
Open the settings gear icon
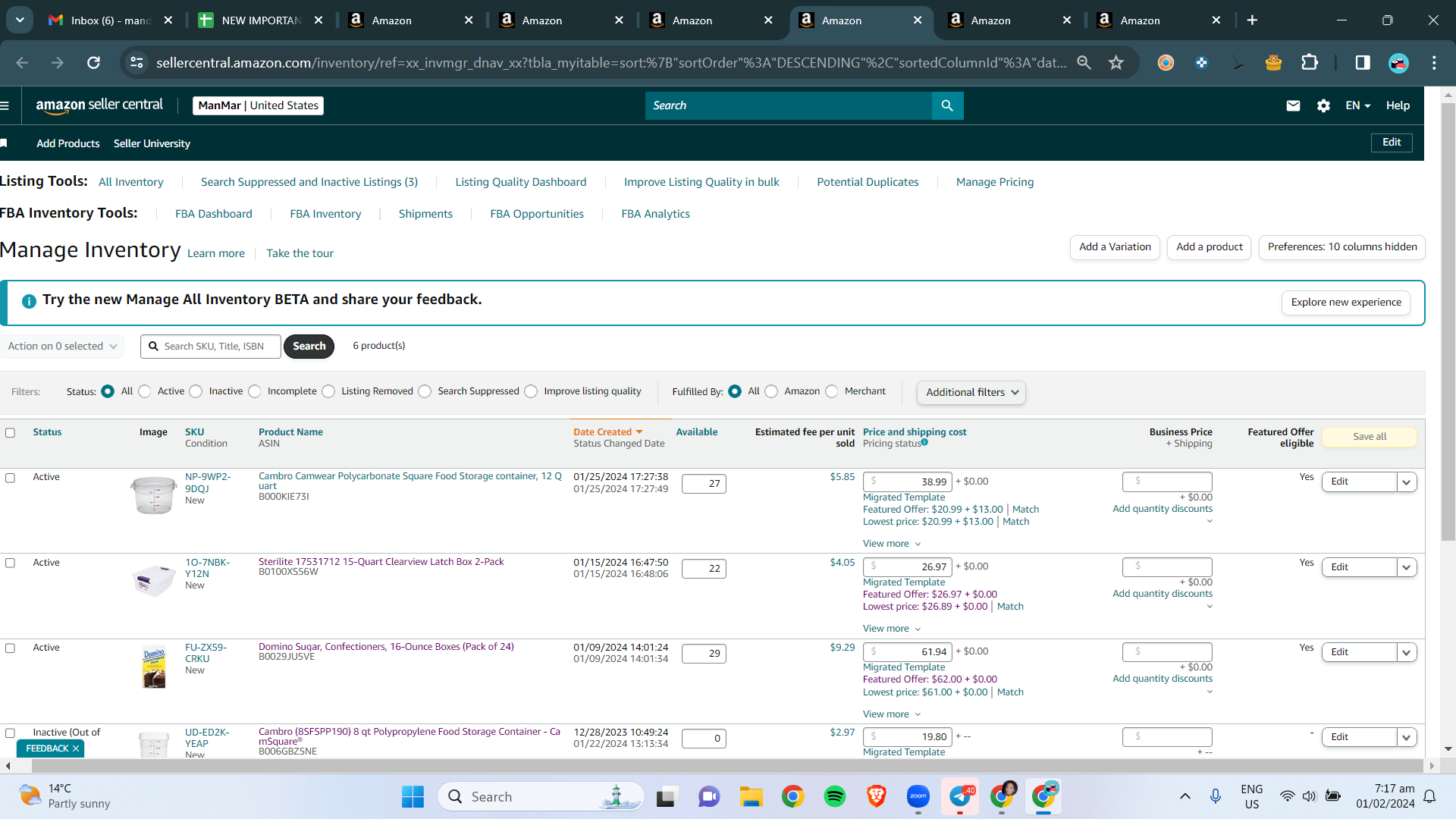1323,105
